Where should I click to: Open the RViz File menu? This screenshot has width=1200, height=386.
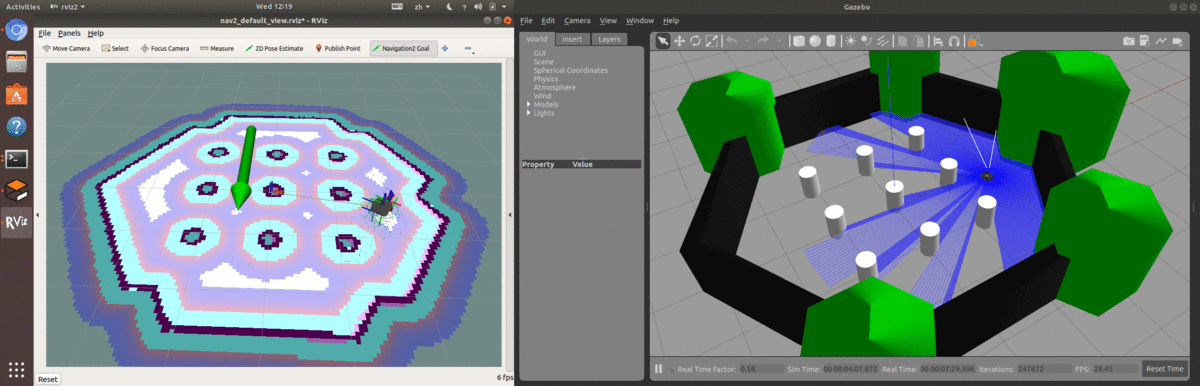point(44,33)
